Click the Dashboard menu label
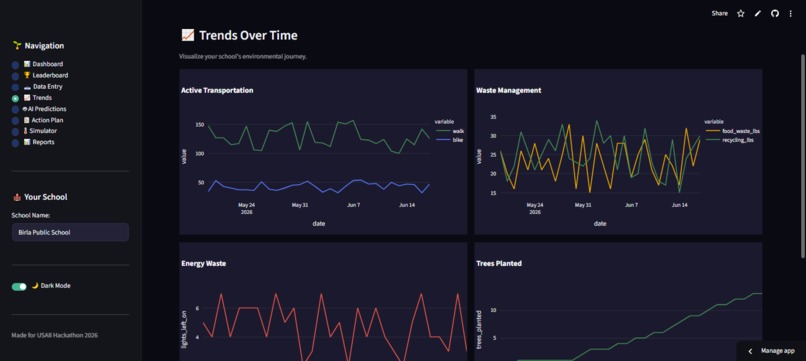The width and height of the screenshot is (806, 361). pos(48,64)
